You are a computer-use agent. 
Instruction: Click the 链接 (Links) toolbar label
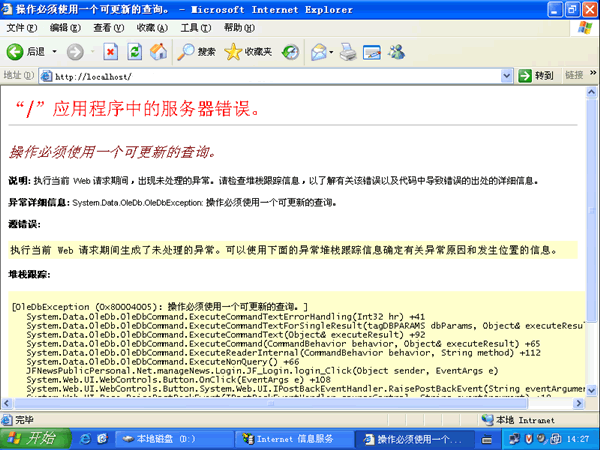574,75
